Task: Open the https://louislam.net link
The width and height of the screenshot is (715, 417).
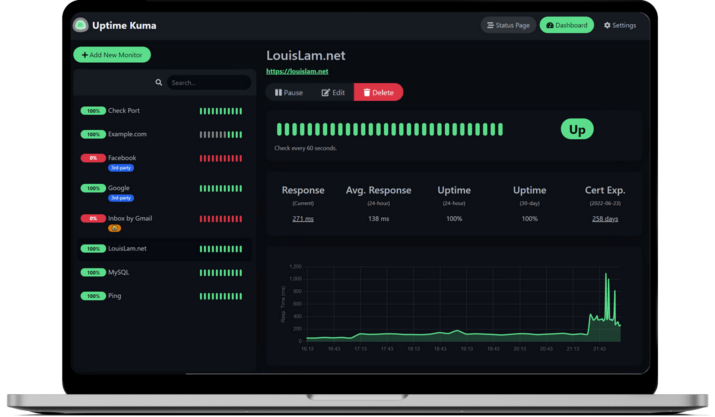Action: [x=297, y=72]
